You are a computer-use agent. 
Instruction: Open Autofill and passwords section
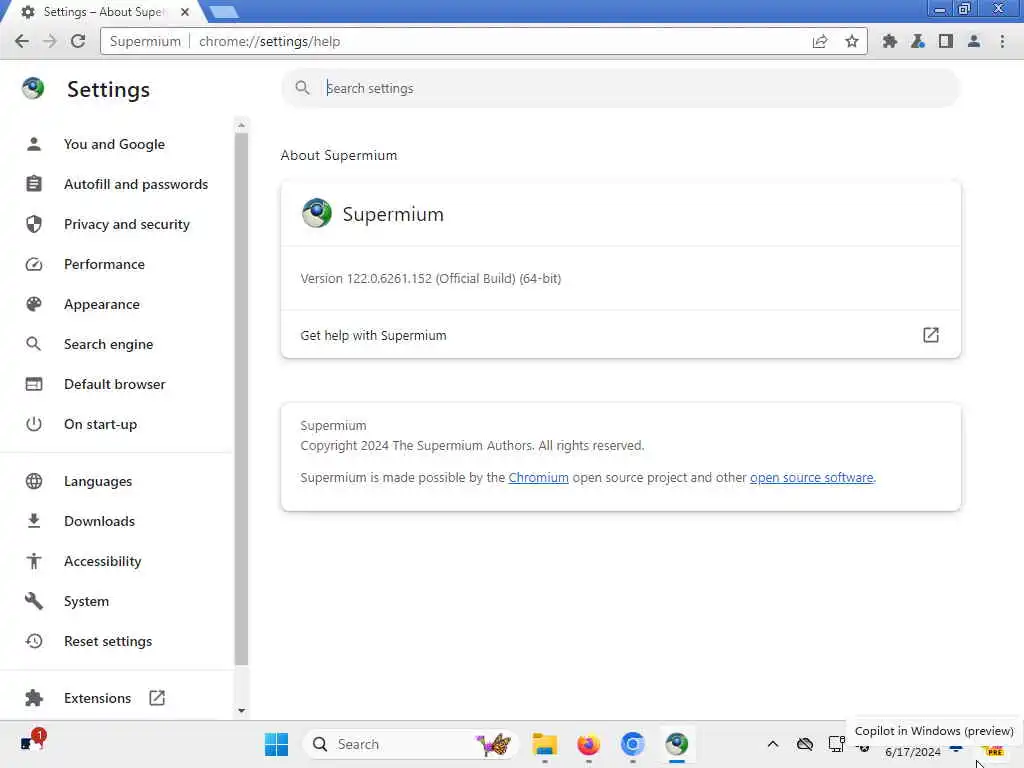pos(136,184)
